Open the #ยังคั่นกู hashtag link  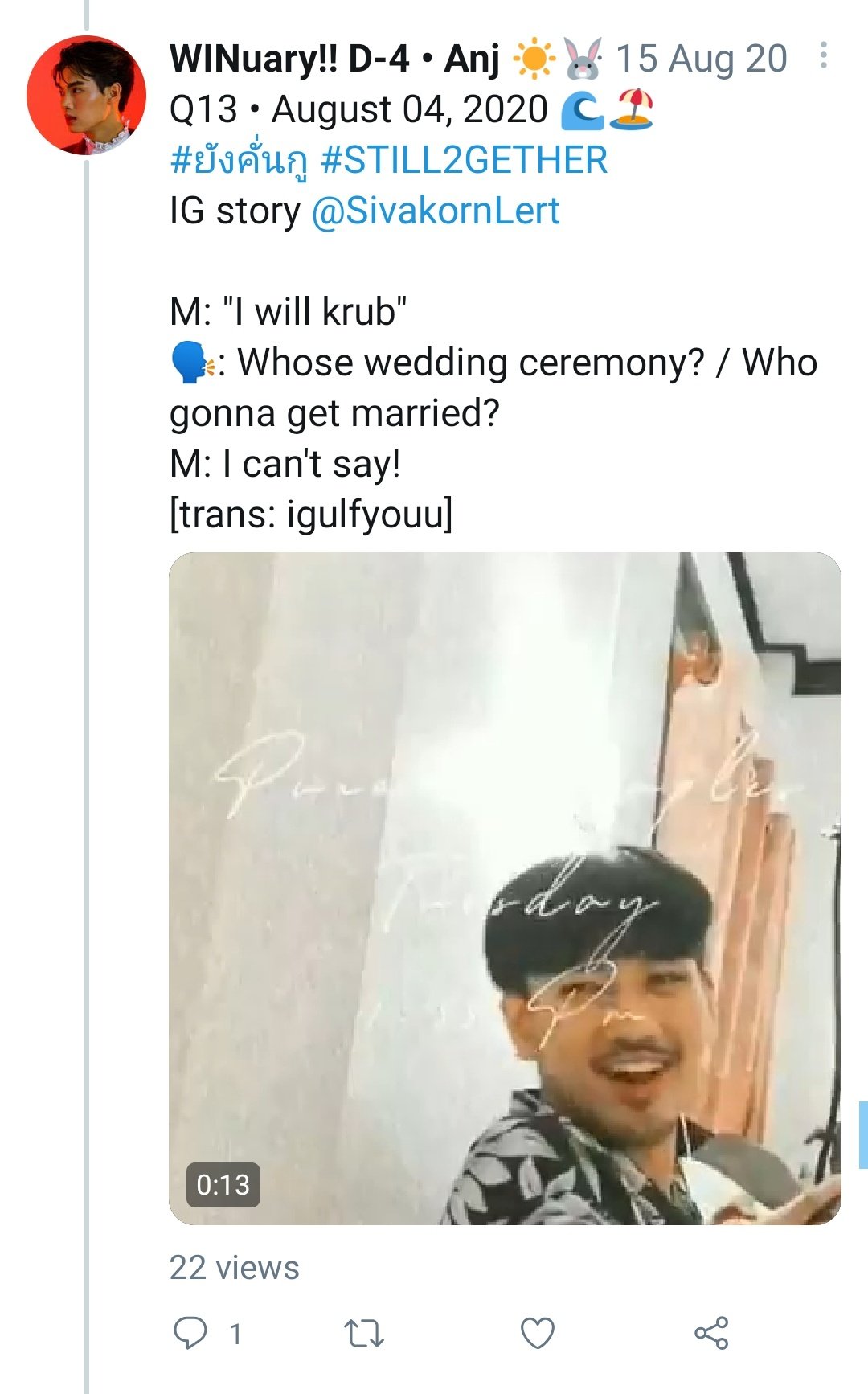coord(239,160)
